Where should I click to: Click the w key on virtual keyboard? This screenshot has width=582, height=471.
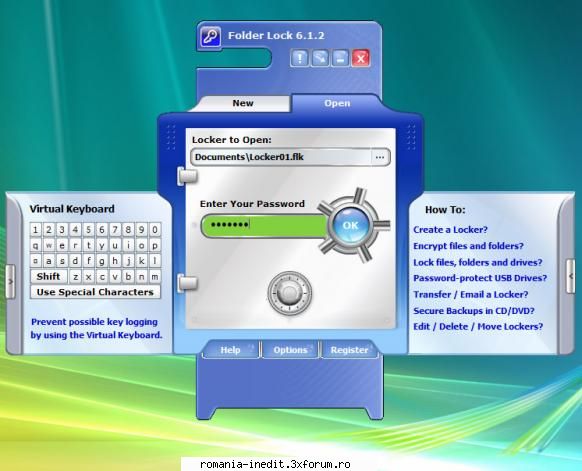(x=49, y=245)
